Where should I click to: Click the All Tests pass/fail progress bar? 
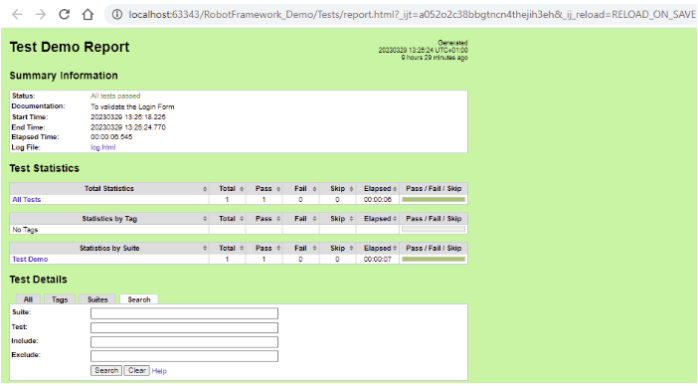(x=434, y=199)
